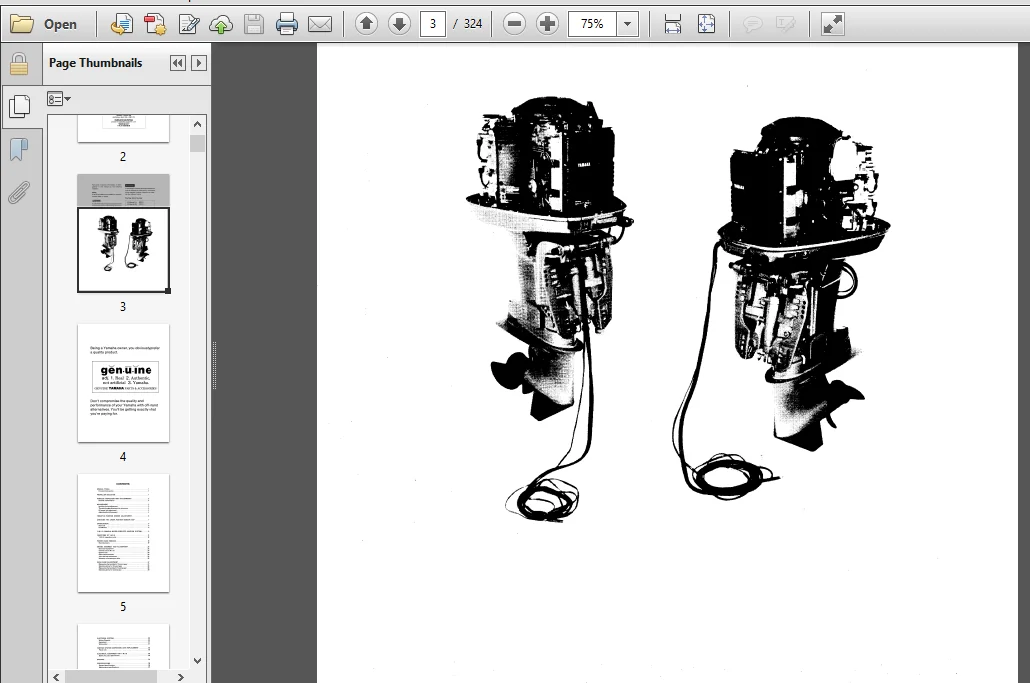Screen dimensions: 1030x683
Task: Click the thumbnails horizontal scrollbar thumb
Action: [x=111, y=677]
